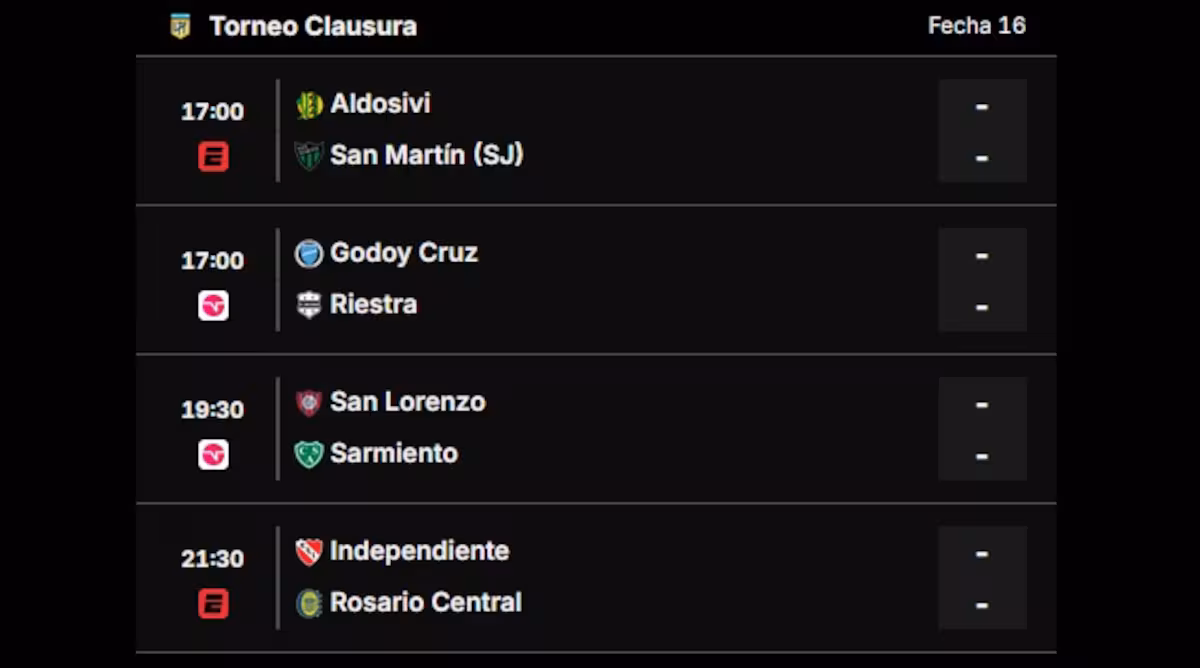The width and height of the screenshot is (1200, 668).
Task: Open the Riestra team crest
Action: [x=307, y=304]
